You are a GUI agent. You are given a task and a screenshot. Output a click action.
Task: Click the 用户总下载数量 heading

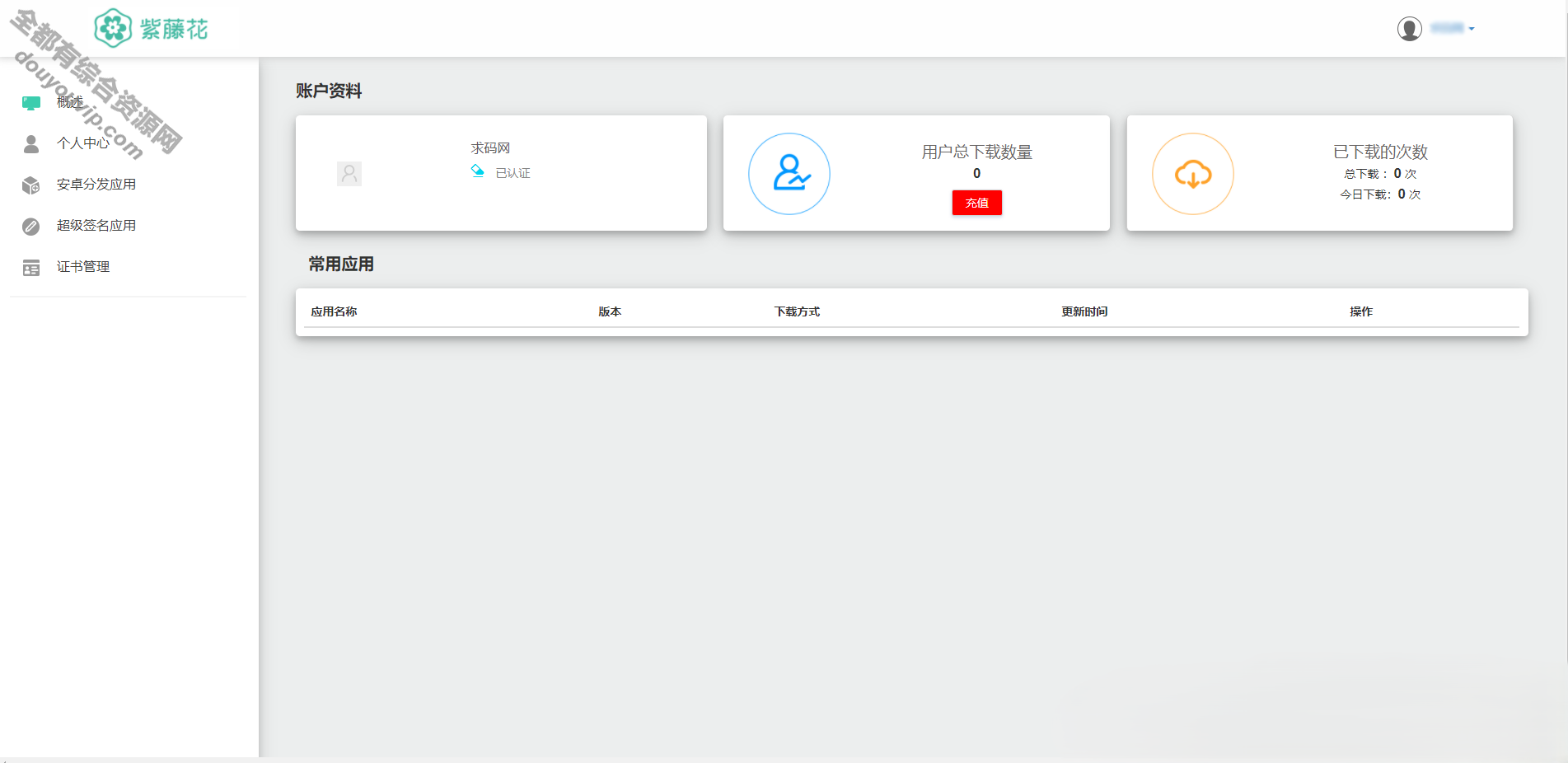977,152
